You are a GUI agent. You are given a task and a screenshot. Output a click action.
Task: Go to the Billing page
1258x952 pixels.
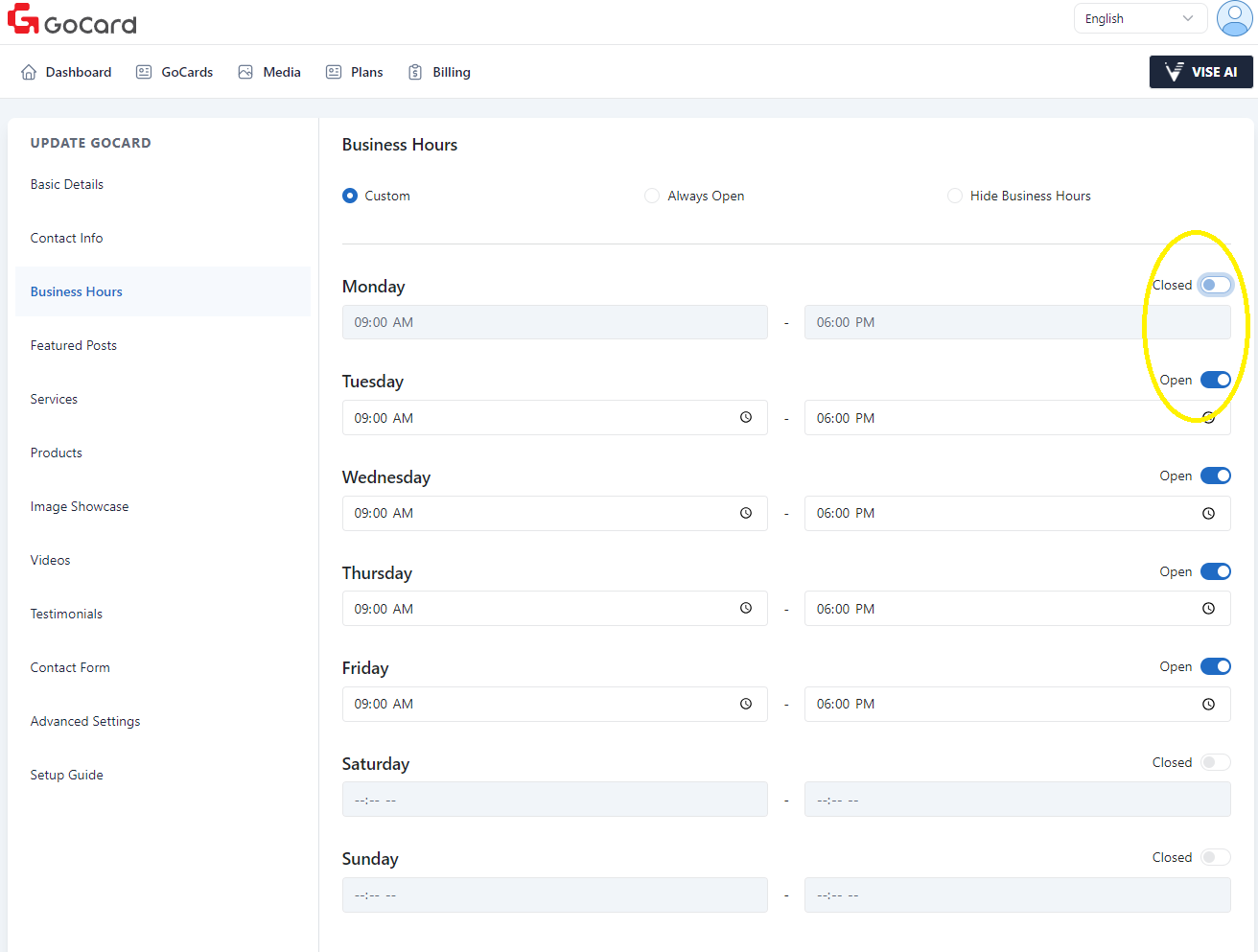point(439,72)
